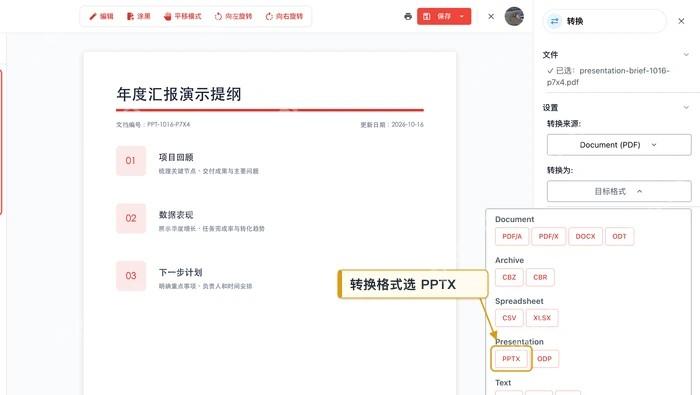Open the user avatar menu

[x=514, y=17]
